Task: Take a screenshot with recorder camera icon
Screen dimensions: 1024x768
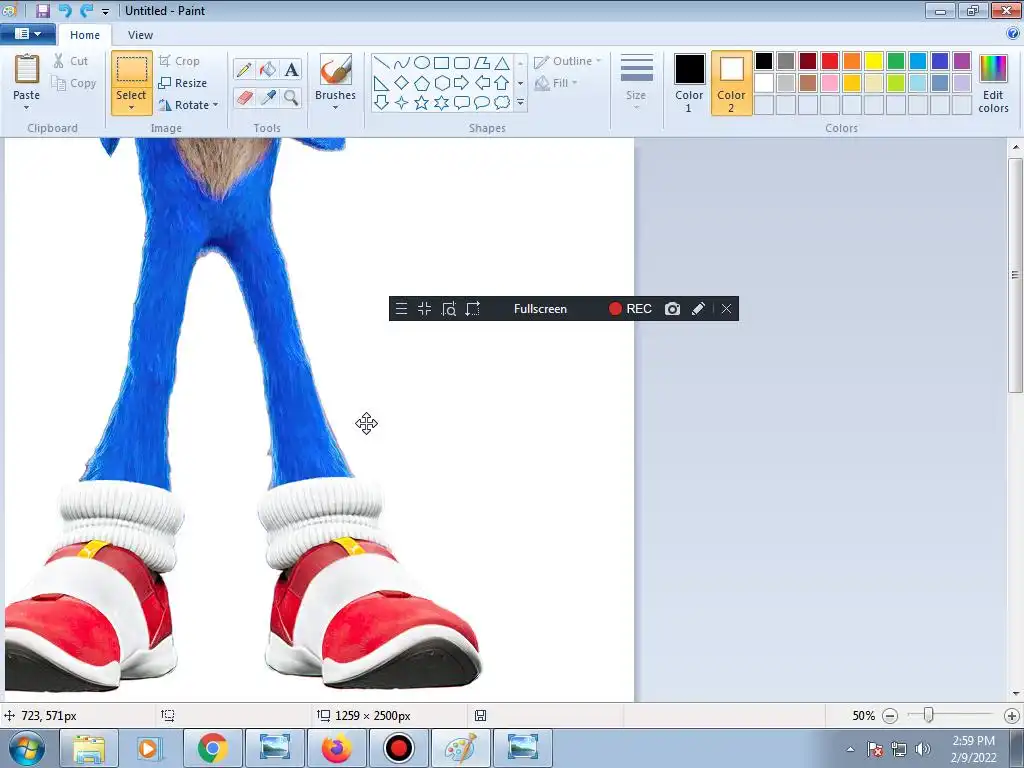Action: (672, 309)
